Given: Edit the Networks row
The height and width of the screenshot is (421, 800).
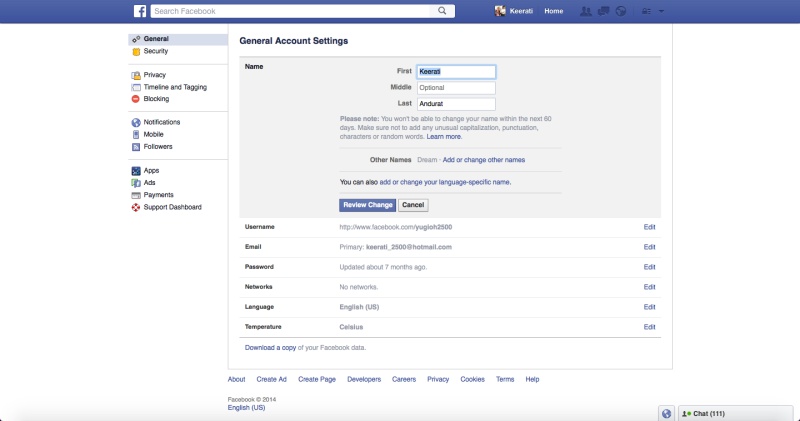Looking at the screenshot, I should point(649,287).
